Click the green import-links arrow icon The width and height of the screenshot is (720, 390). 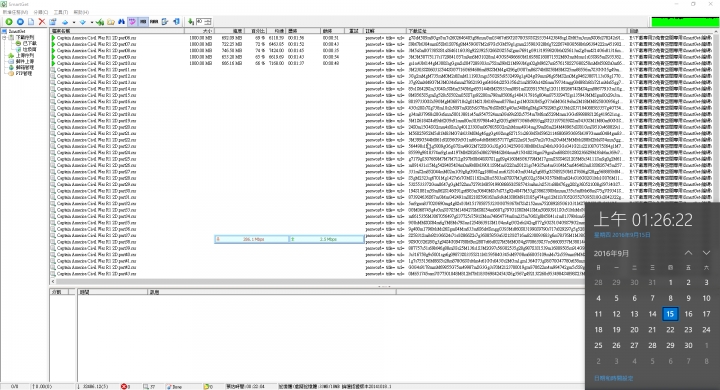[x=100, y=22]
